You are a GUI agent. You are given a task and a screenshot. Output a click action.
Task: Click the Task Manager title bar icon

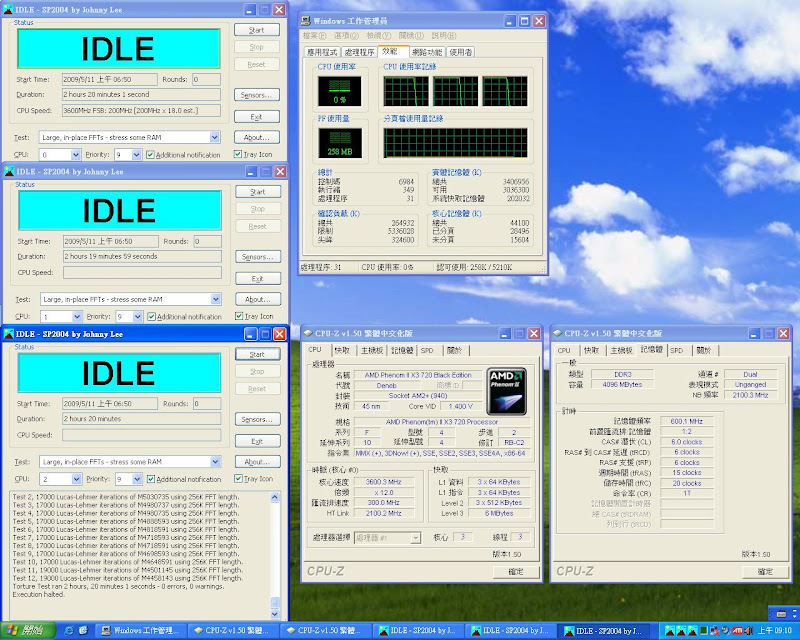[307, 20]
